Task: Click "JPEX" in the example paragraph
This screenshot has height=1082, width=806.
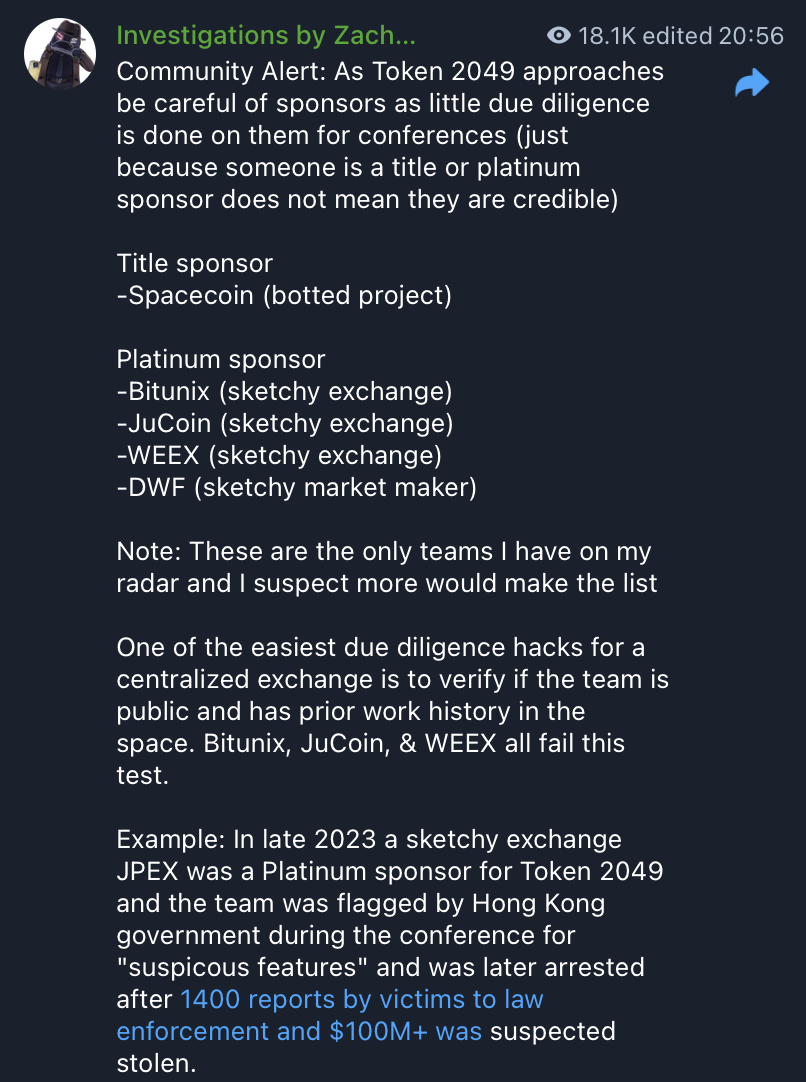Action: 146,871
